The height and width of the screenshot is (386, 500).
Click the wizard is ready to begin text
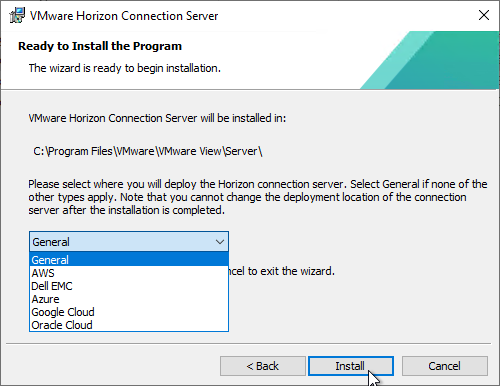click(125, 68)
